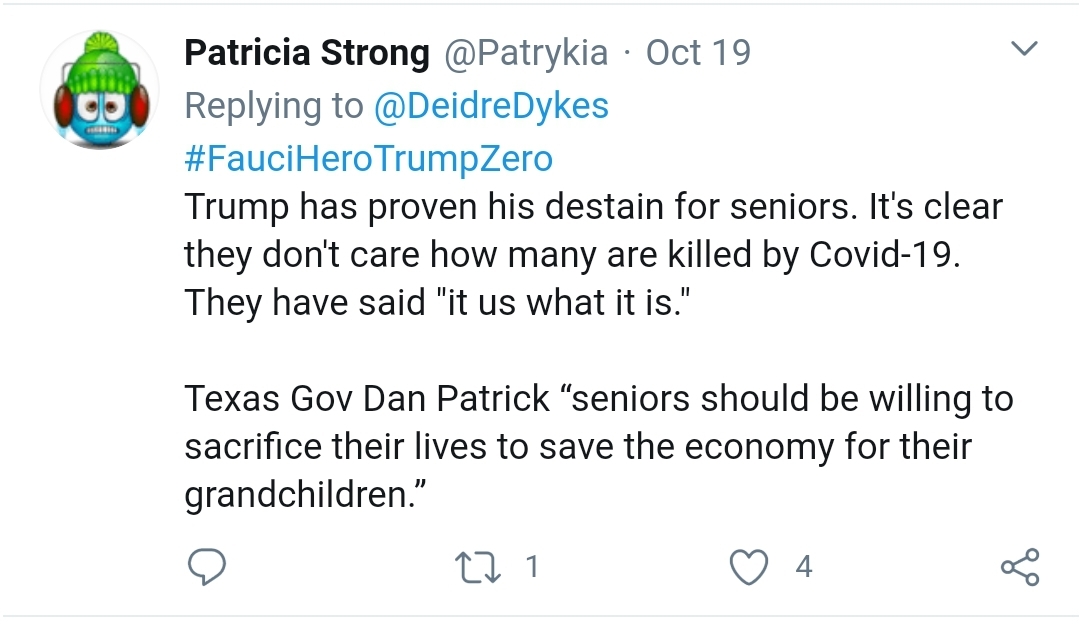Click the Texas Gov Dan Patrick line

coord(599,398)
